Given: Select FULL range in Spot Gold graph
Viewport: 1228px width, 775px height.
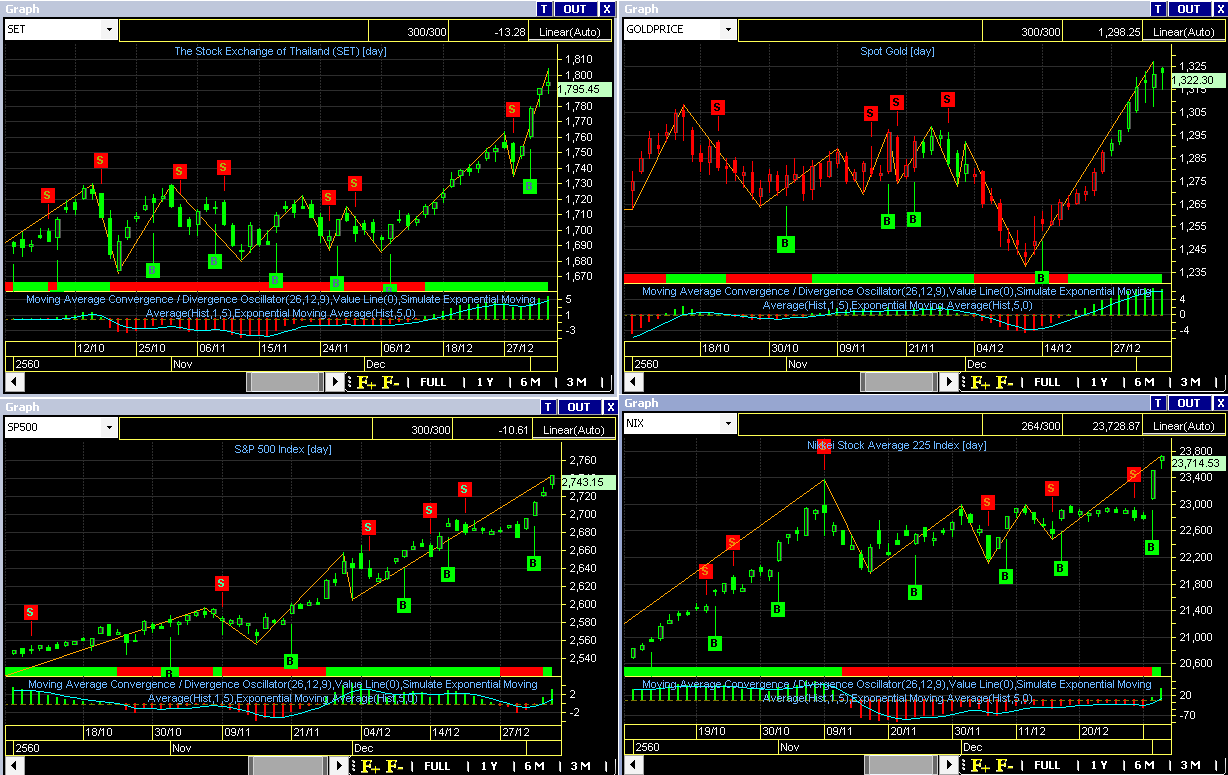Looking at the screenshot, I should click(1047, 382).
